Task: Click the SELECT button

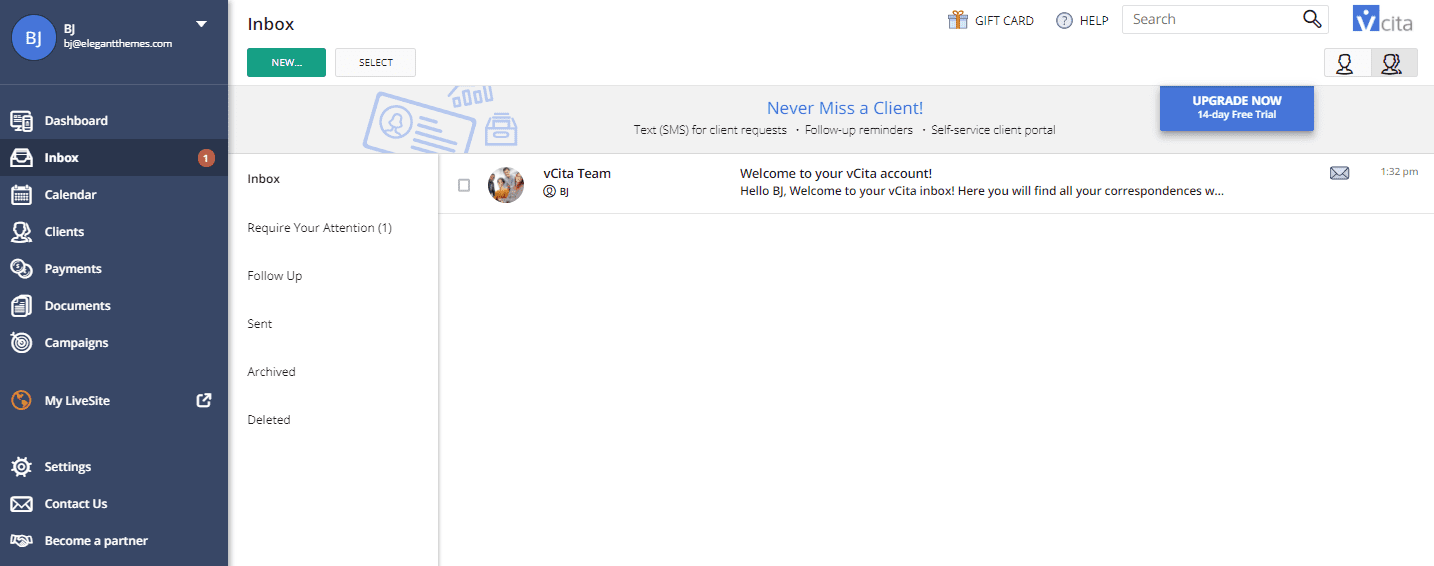Action: pos(375,62)
